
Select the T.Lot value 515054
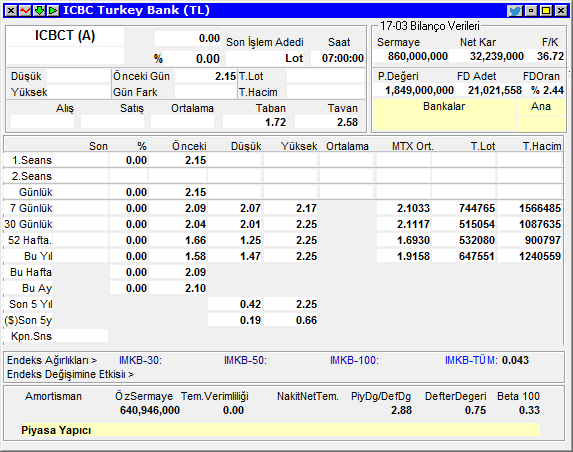[x=477, y=224]
